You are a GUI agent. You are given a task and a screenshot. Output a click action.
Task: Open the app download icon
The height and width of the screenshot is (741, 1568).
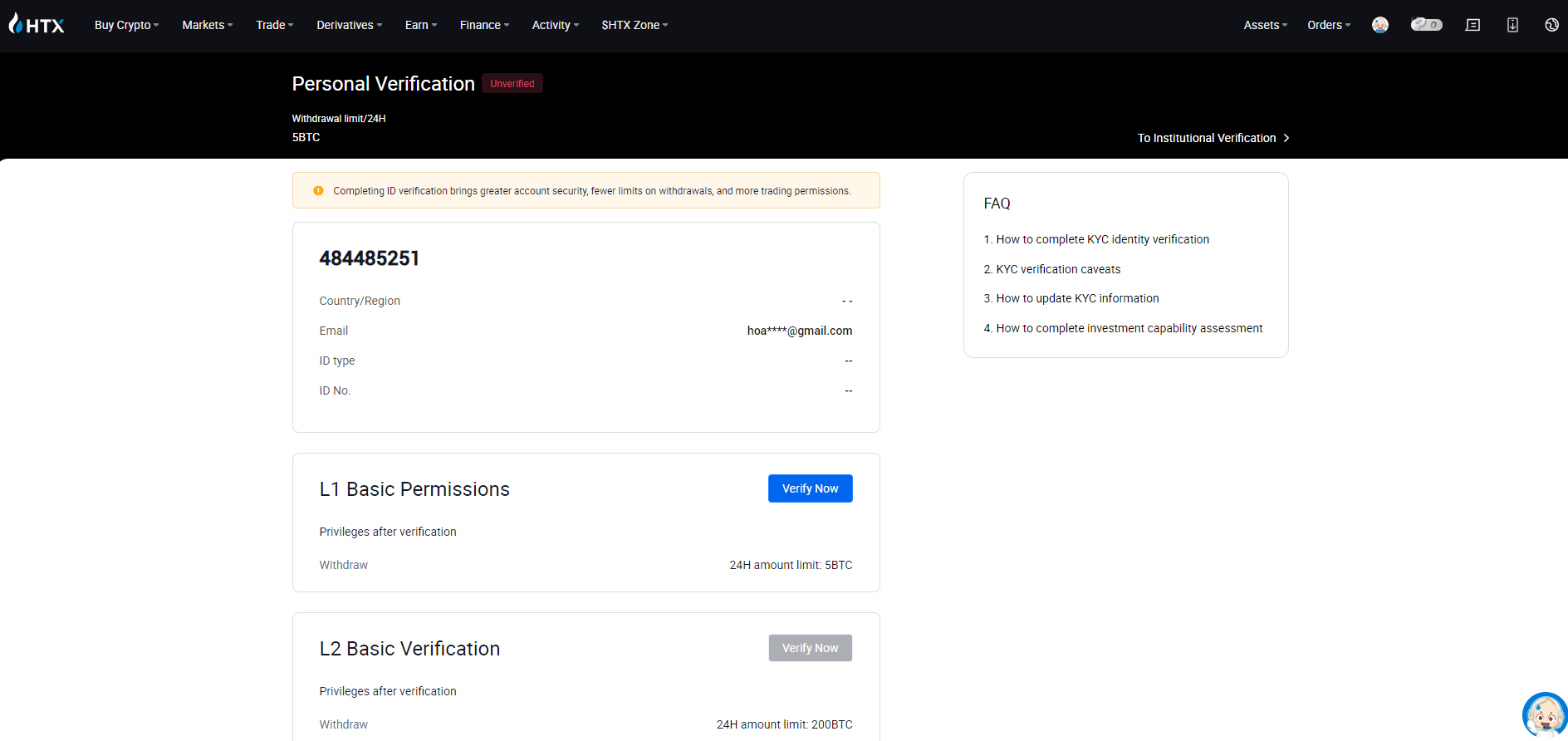click(1512, 25)
